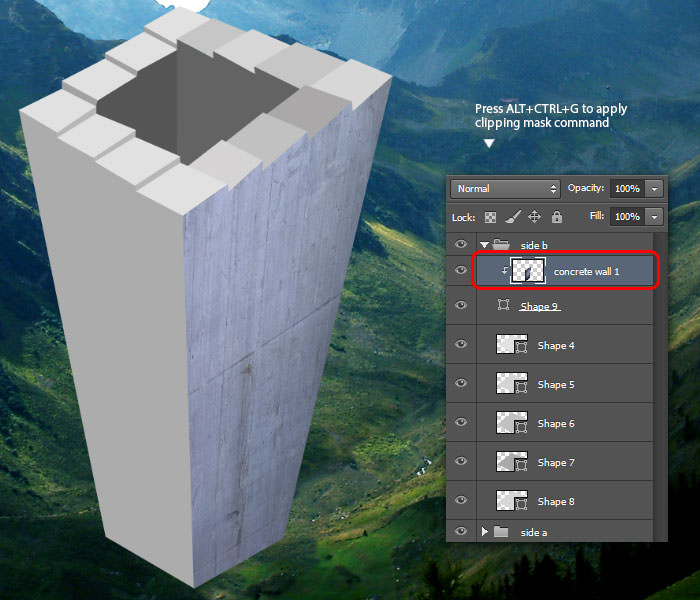The width and height of the screenshot is (700, 600).
Task: Select the side b group name
Action: point(533,245)
